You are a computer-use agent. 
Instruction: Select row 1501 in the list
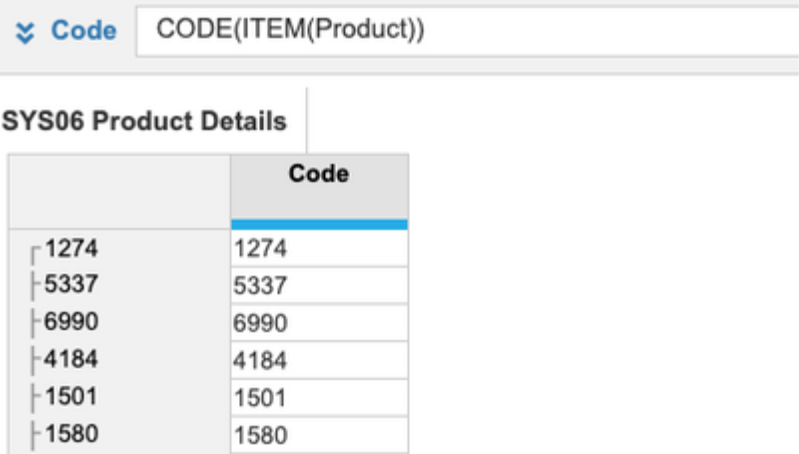pos(120,397)
